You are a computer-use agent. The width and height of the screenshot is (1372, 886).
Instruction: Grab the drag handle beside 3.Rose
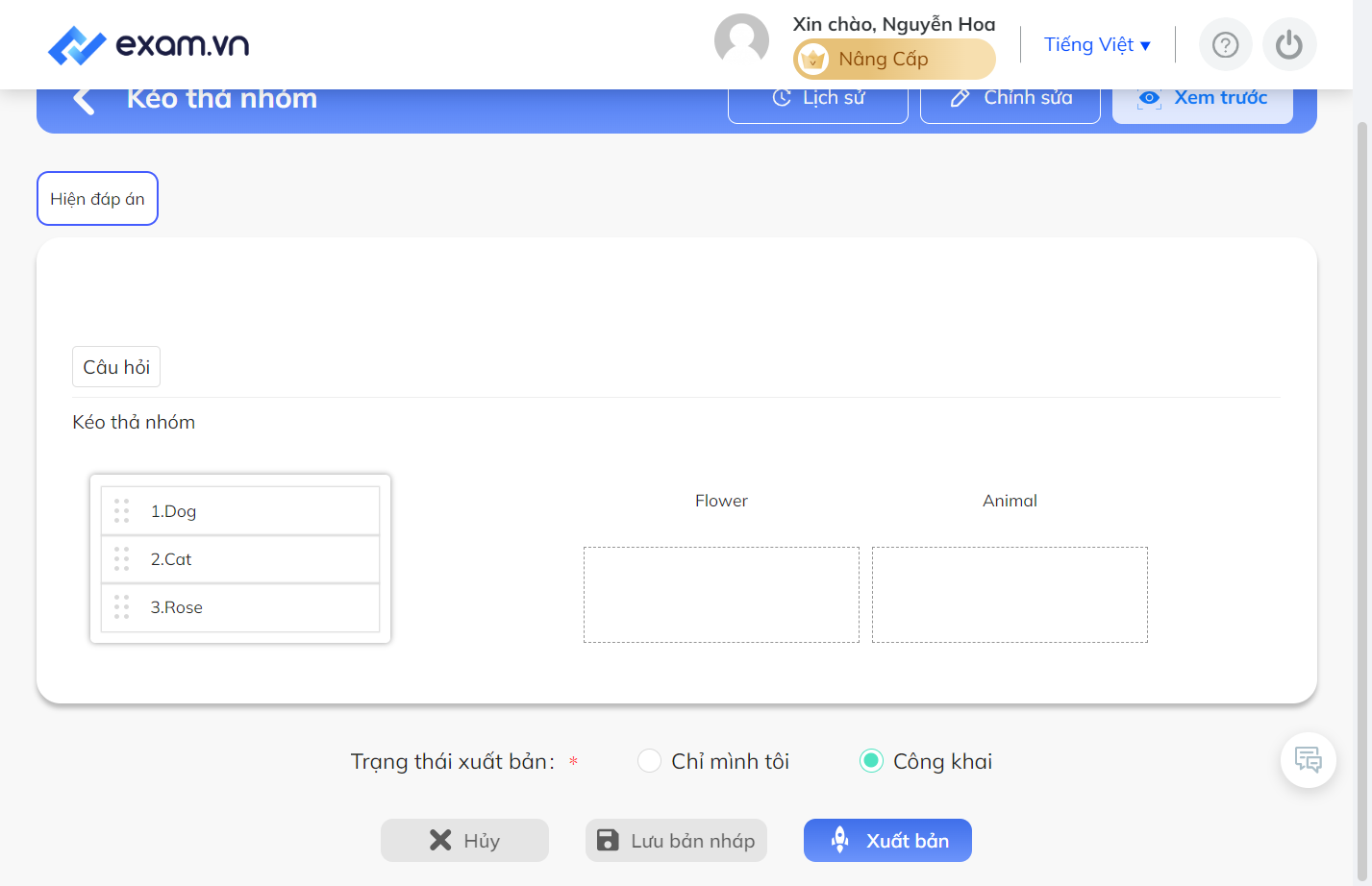(121, 606)
